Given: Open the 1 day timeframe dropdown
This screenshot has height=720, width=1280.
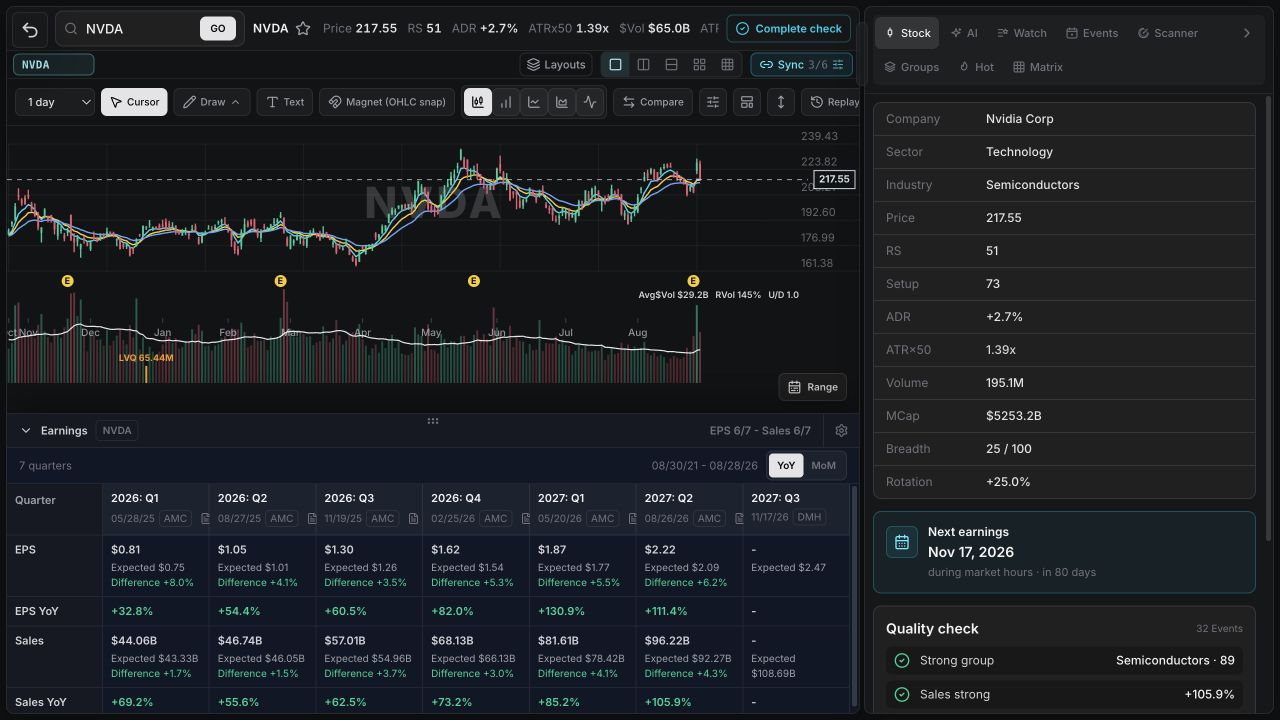Looking at the screenshot, I should (55, 102).
